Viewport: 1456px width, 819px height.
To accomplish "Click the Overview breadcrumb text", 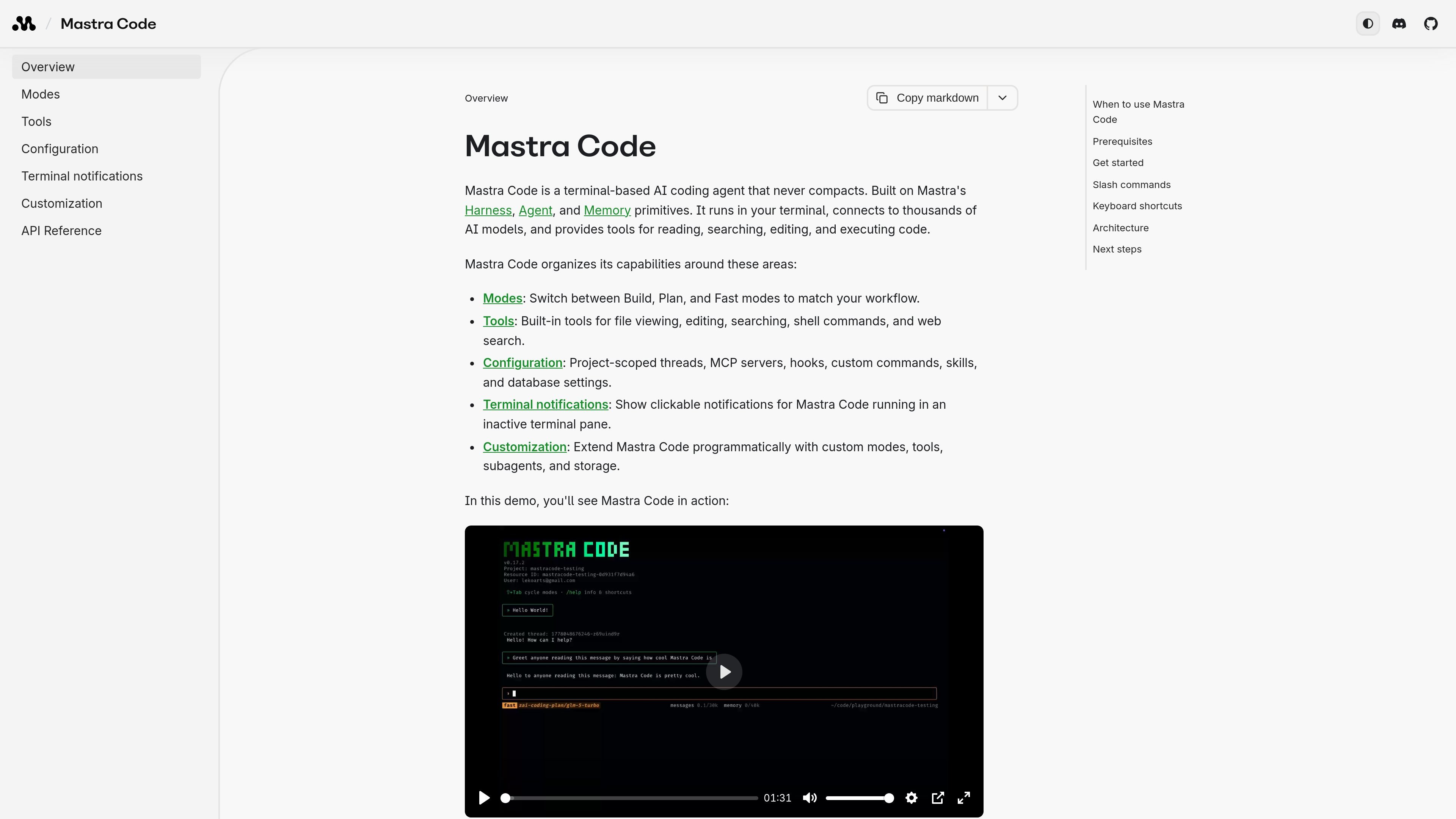I will pos(486,98).
